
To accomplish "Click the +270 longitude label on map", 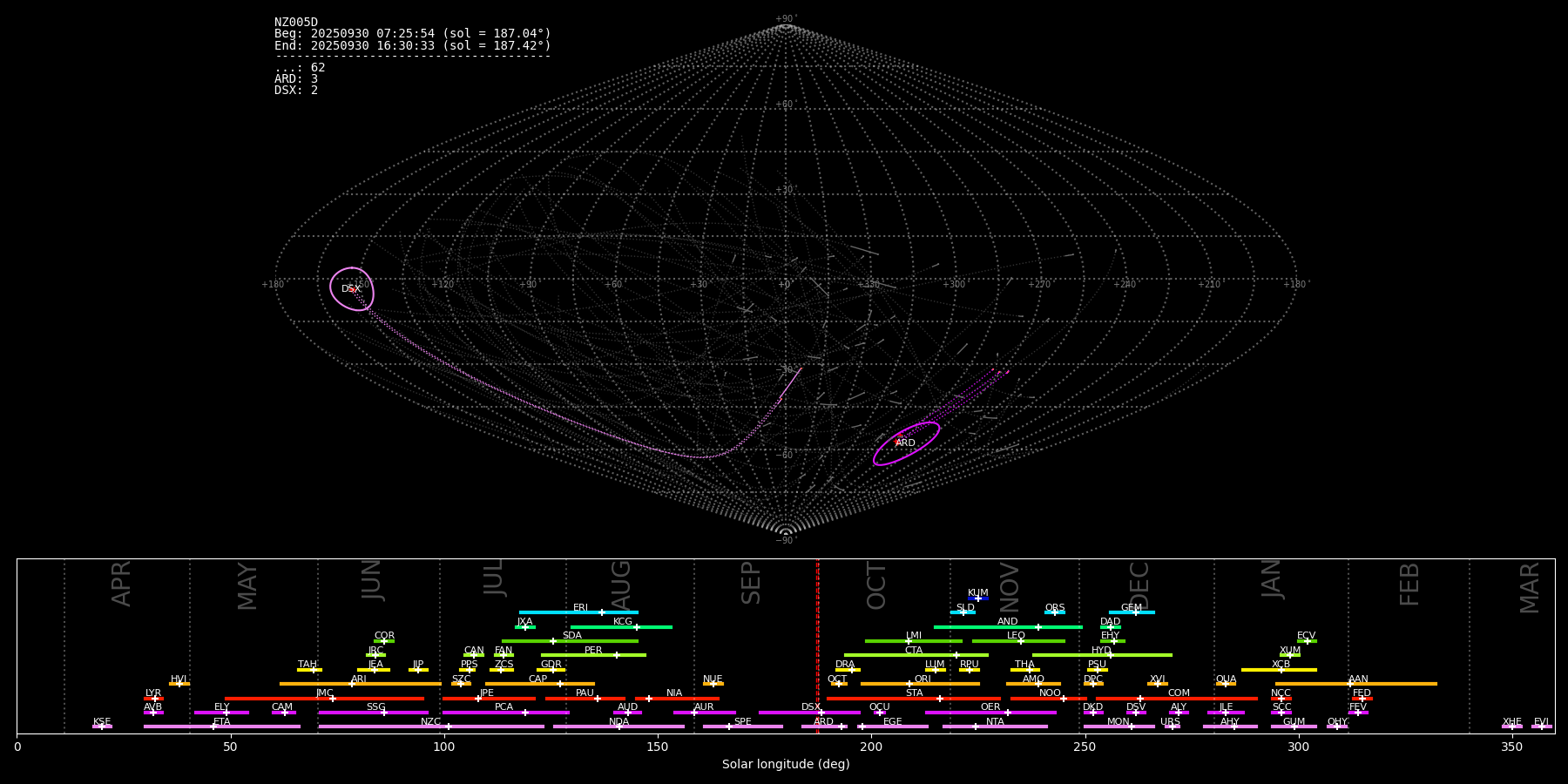I will 1039,284.
